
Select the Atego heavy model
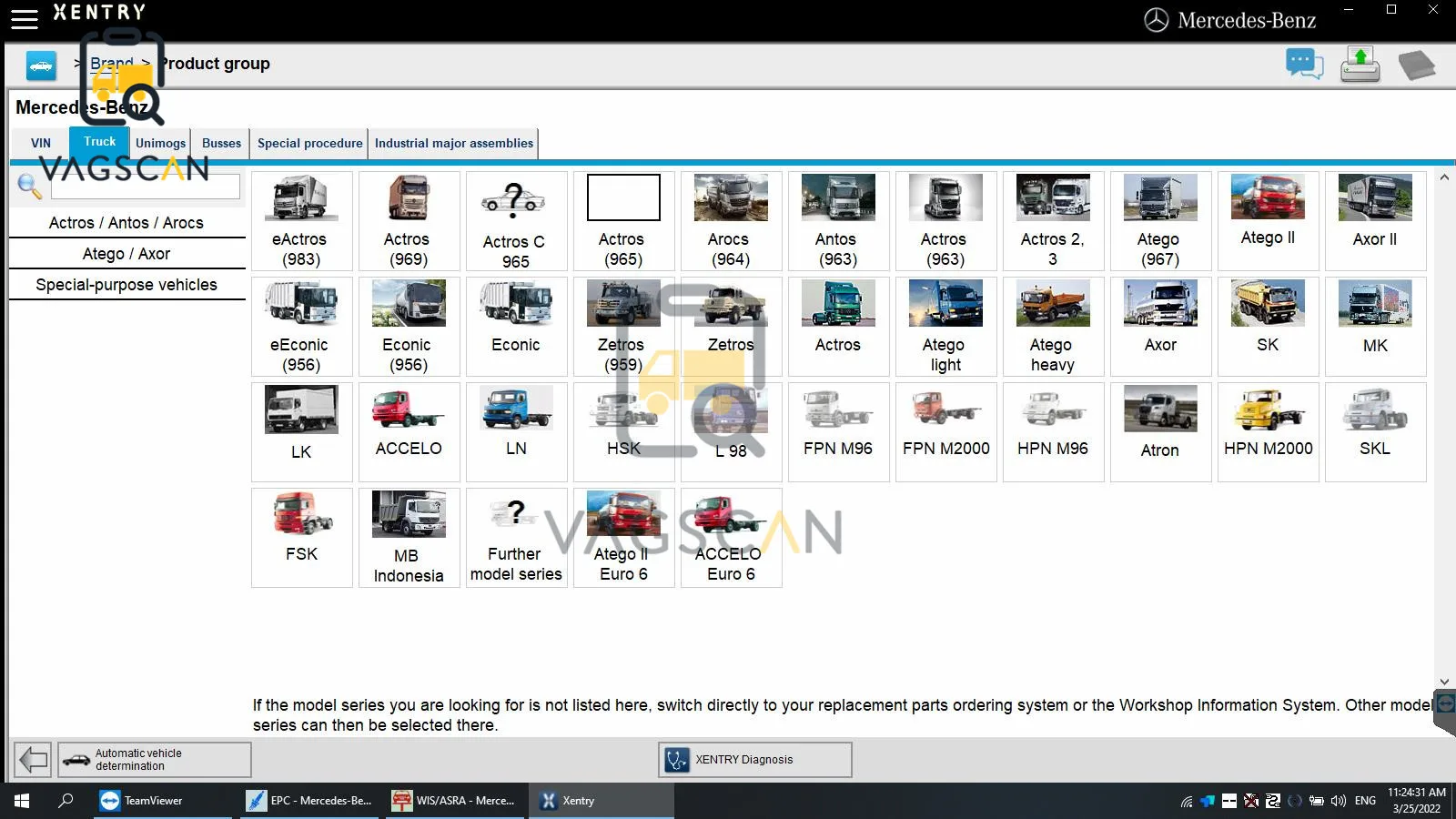(x=1053, y=327)
